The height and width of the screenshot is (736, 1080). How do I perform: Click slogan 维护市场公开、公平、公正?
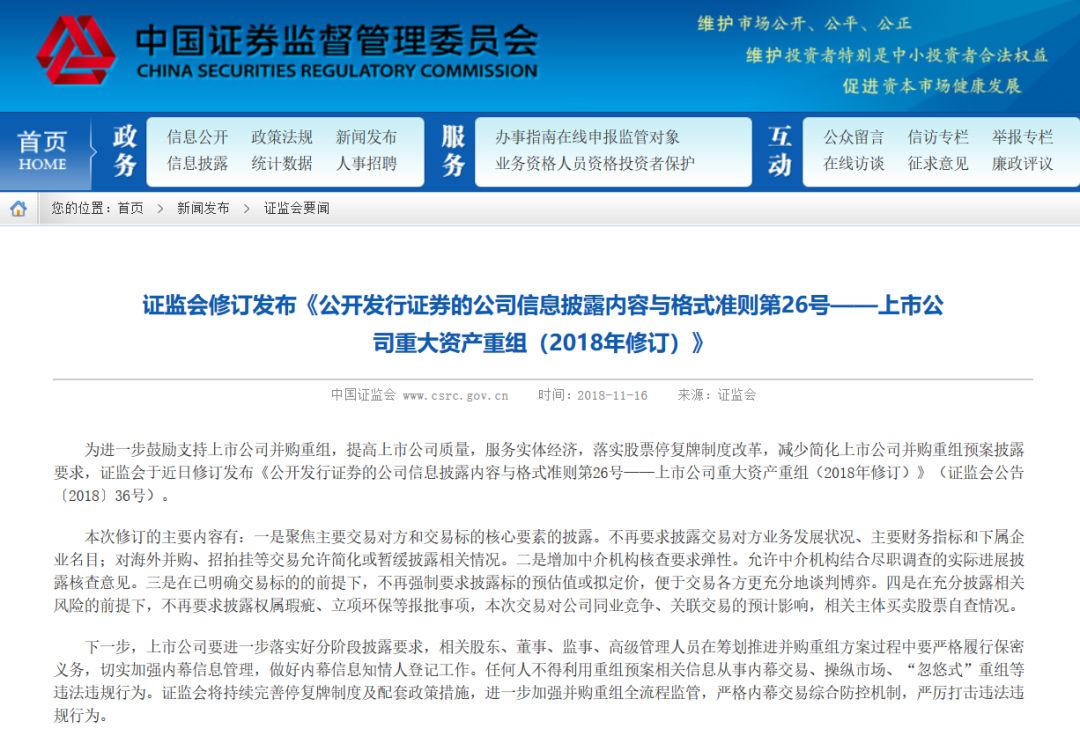[x=804, y=24]
